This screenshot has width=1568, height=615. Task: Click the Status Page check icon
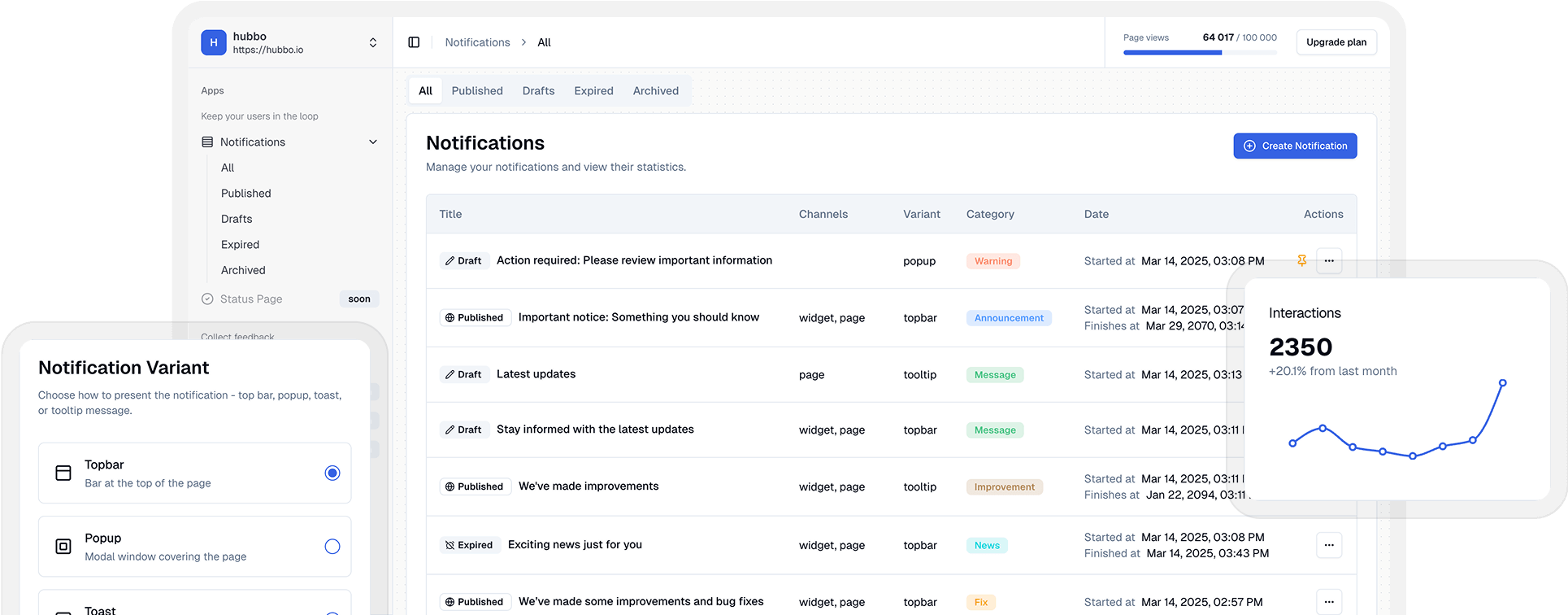click(207, 299)
